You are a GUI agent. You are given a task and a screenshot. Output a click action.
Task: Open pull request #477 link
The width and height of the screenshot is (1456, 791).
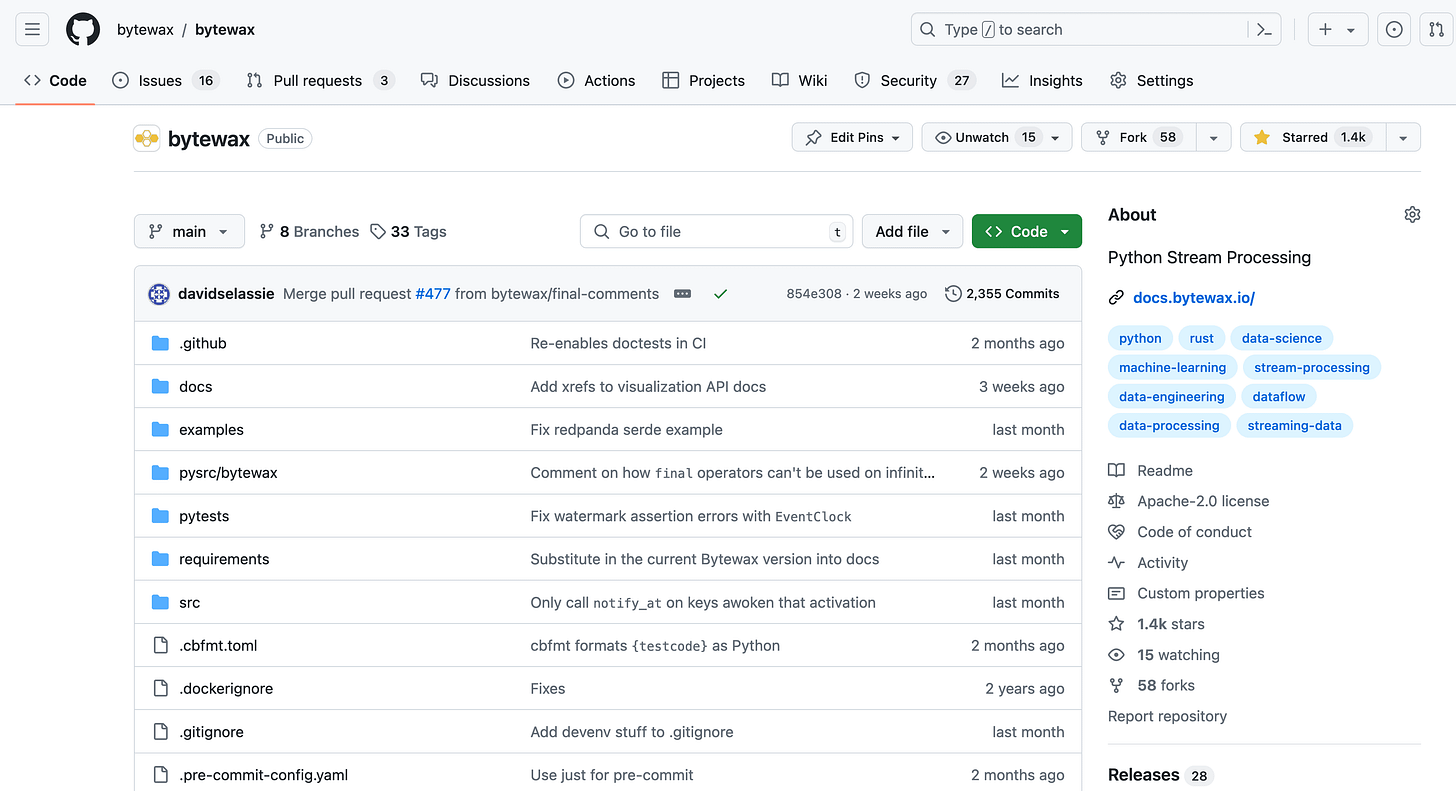click(433, 294)
